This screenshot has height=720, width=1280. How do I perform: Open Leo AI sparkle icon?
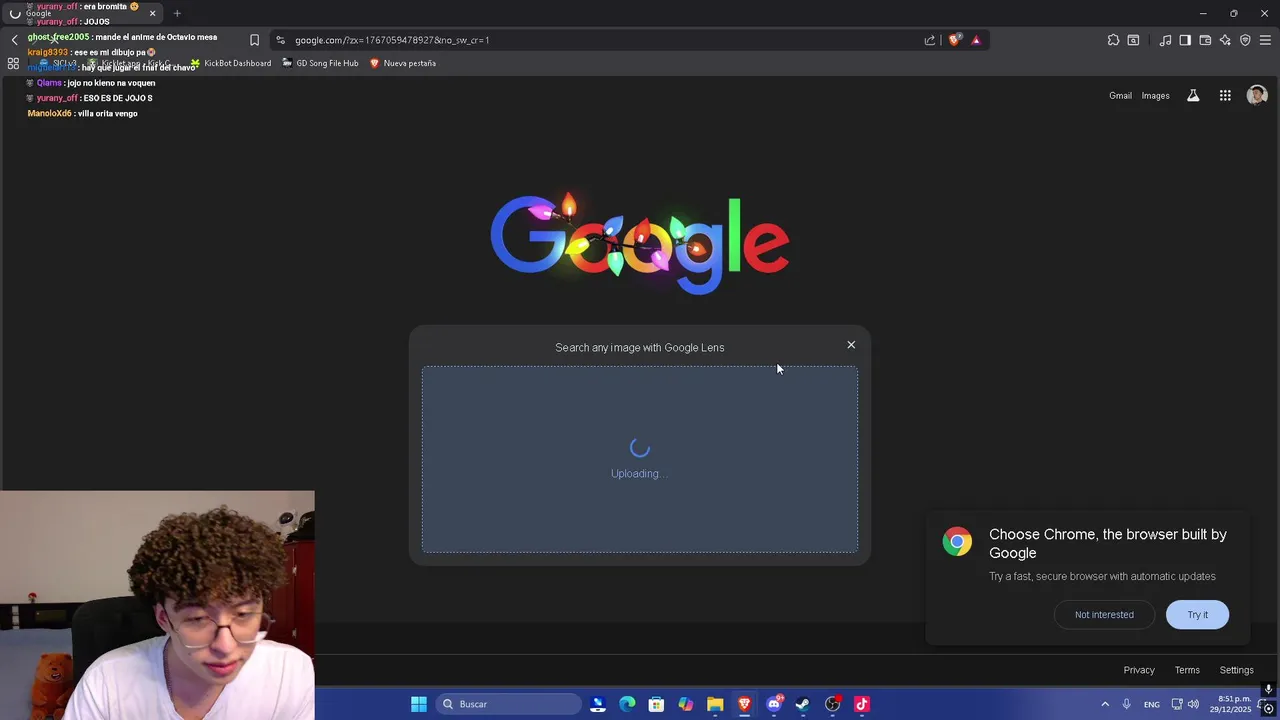click(x=1225, y=40)
